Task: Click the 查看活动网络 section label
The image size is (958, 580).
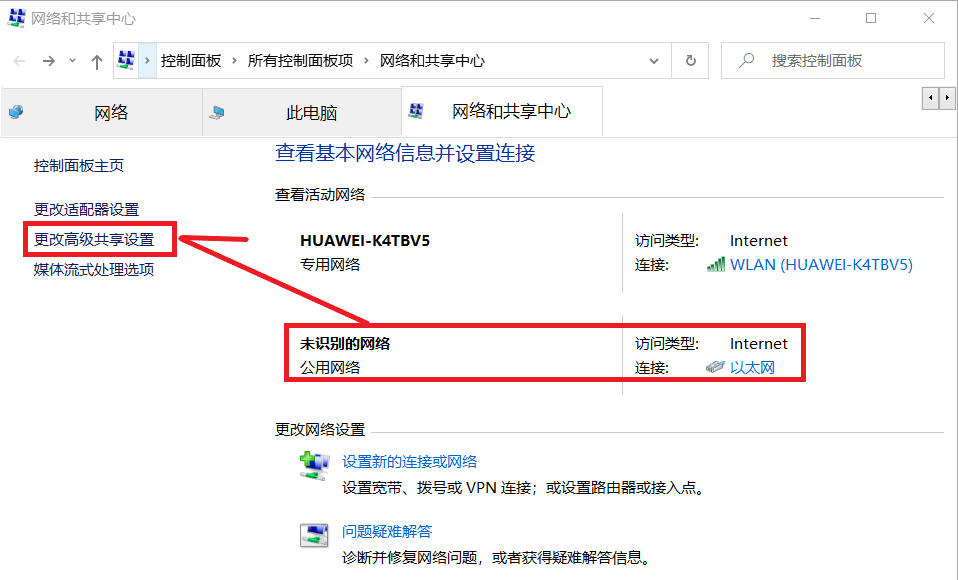Action: tap(320, 194)
